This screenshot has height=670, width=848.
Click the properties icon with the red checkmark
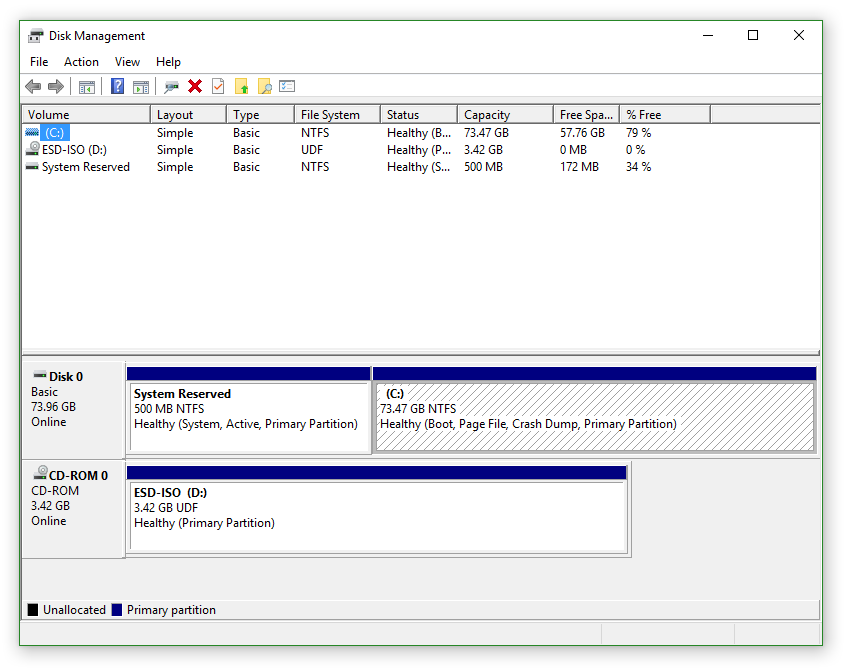pyautogui.click(x=218, y=87)
